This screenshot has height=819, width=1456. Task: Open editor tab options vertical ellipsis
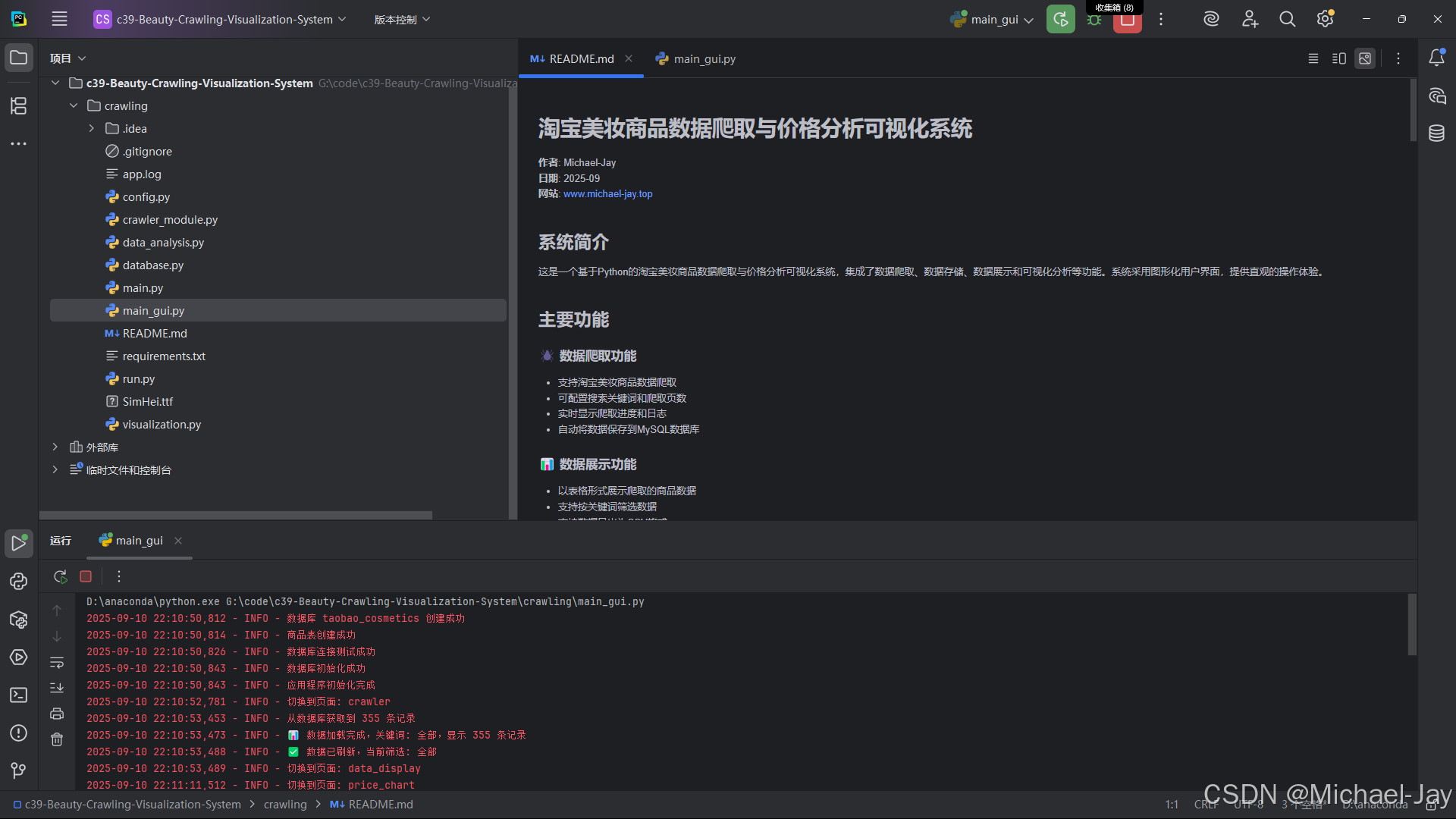coord(1398,58)
